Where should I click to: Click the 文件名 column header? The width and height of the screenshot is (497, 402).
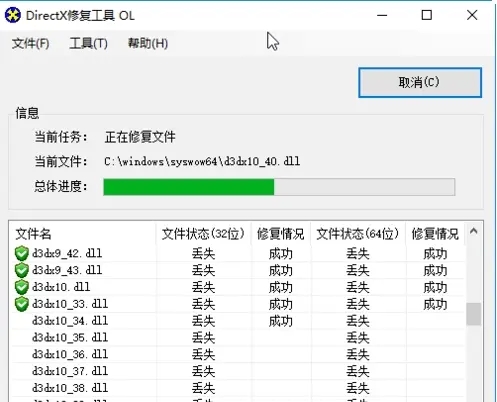point(33,234)
